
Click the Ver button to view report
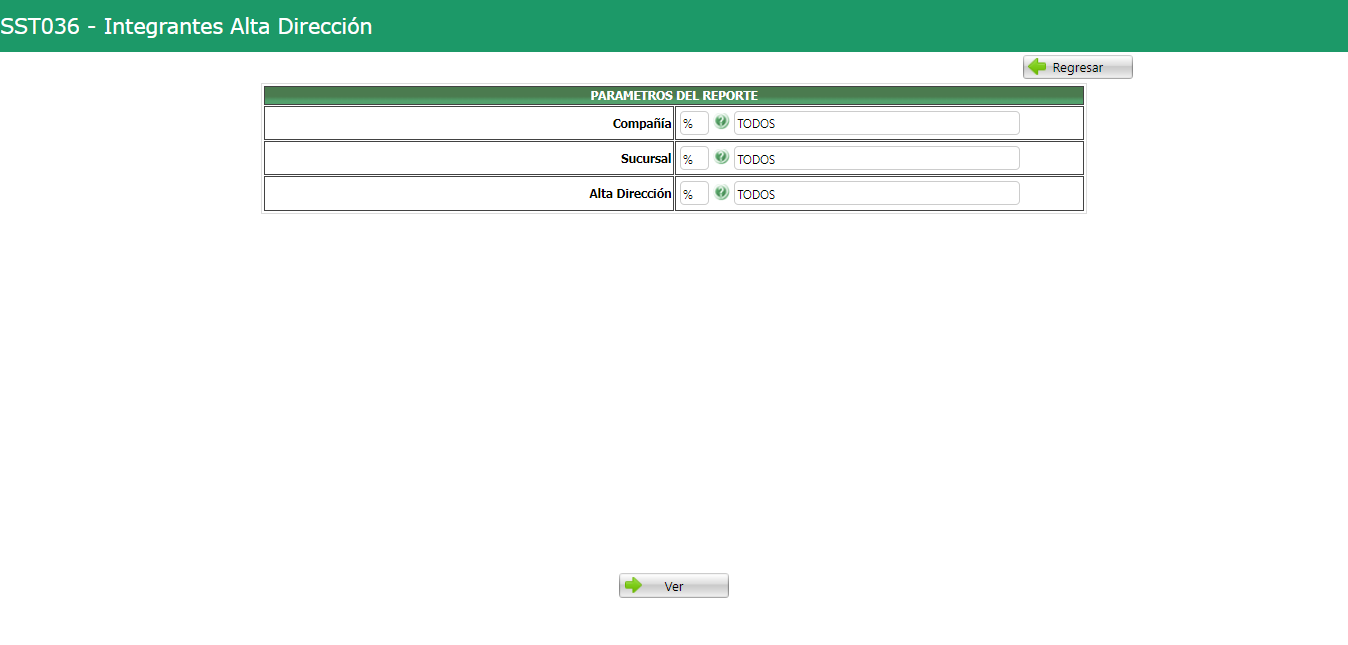pyautogui.click(x=674, y=586)
